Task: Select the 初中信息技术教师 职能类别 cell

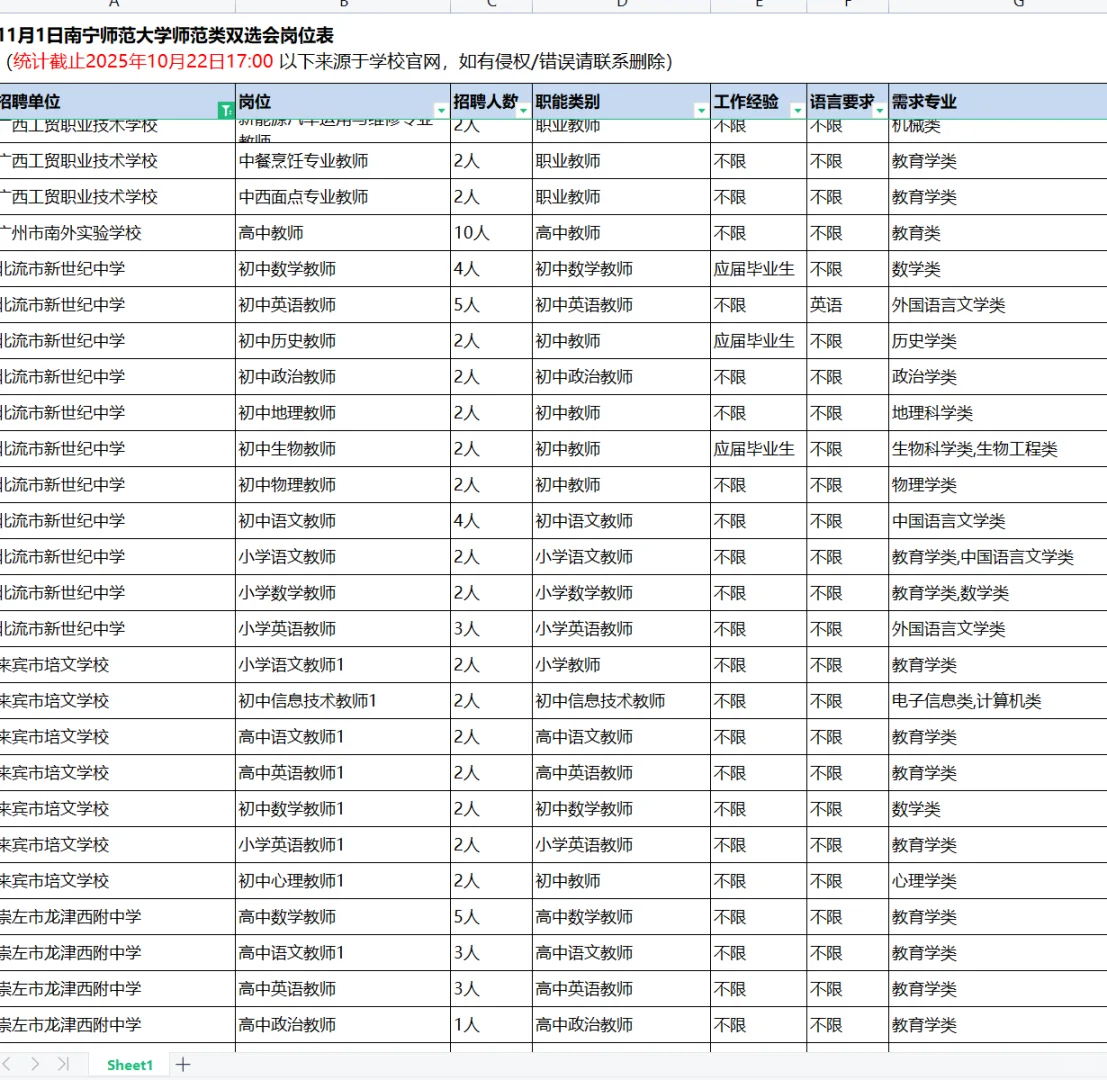Action: (621, 701)
